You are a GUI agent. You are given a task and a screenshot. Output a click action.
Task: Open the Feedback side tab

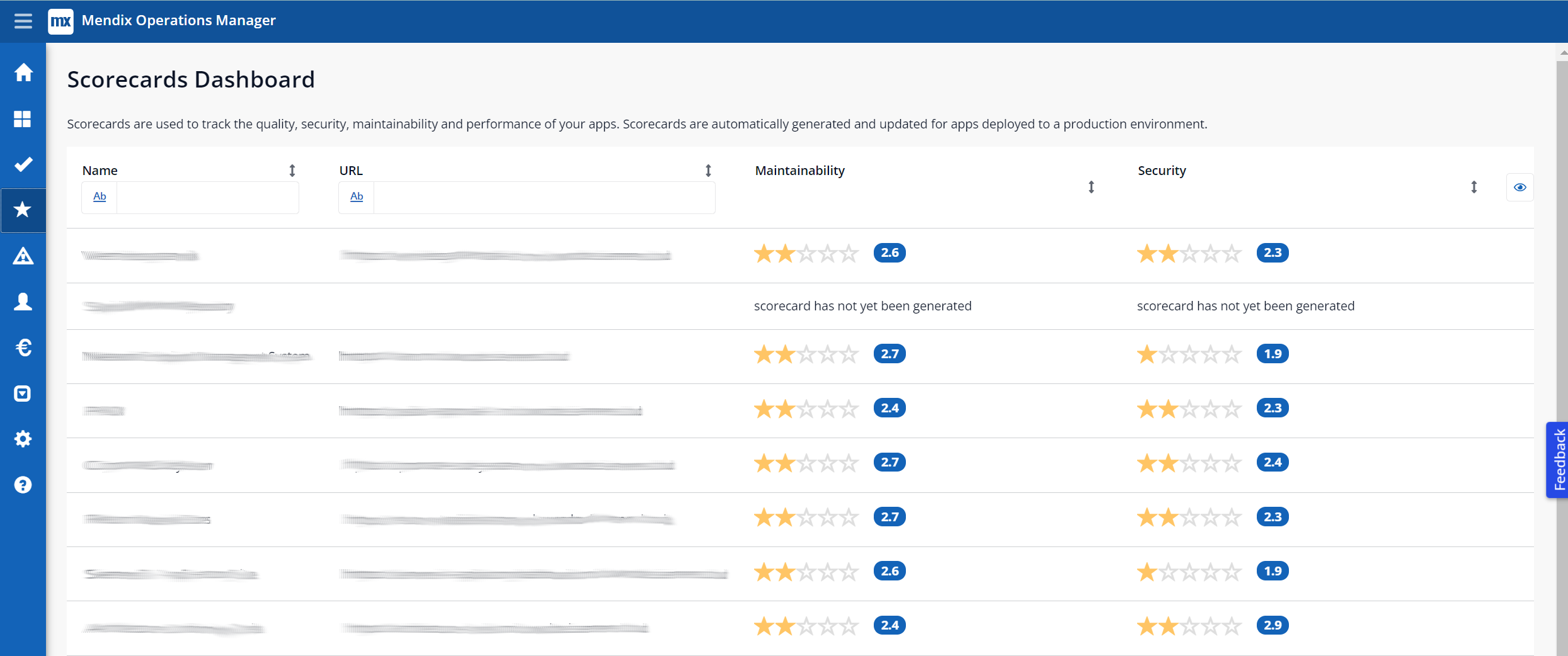(1558, 460)
